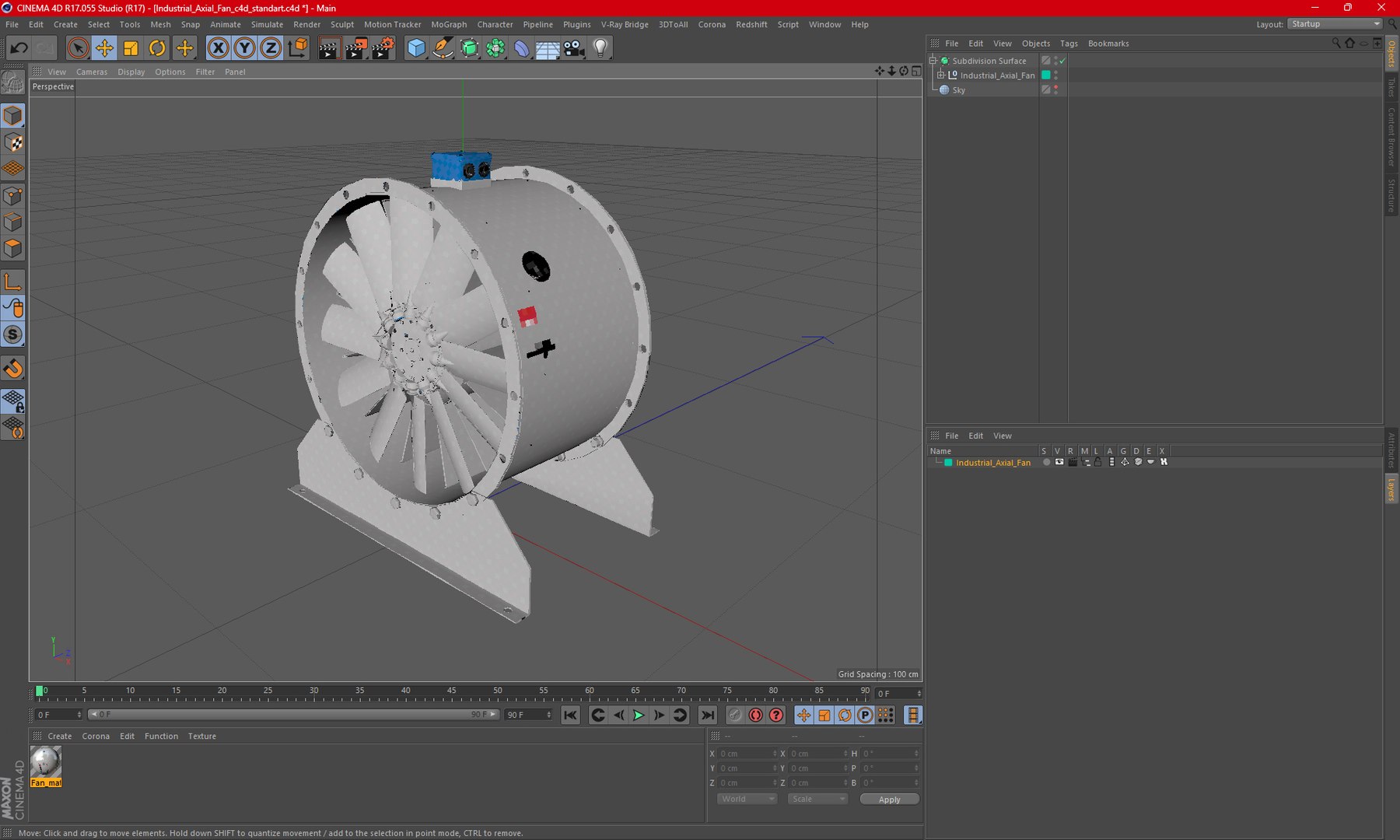Add a Light object
Screen dimensions: 1400x840
(x=600, y=48)
